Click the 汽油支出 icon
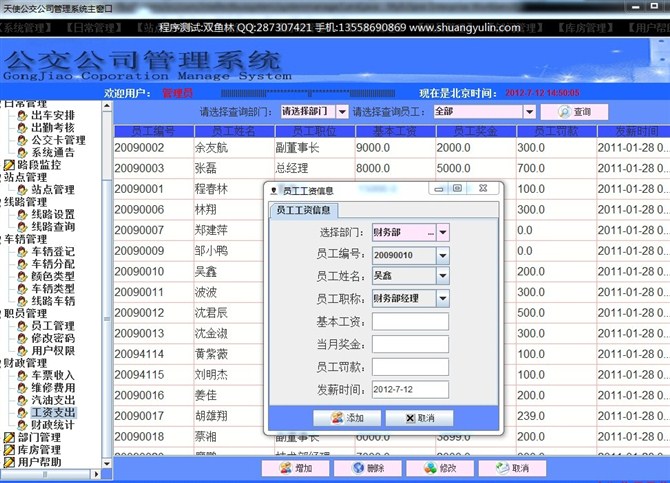The height and width of the screenshot is (483, 670). 23,400
